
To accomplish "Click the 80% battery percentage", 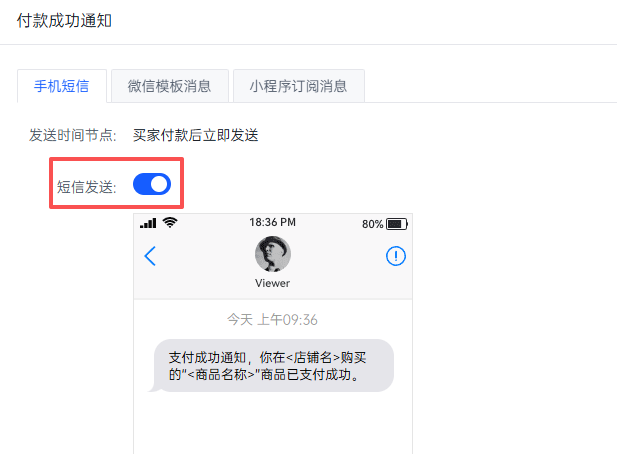I will pyautogui.click(x=372, y=223).
